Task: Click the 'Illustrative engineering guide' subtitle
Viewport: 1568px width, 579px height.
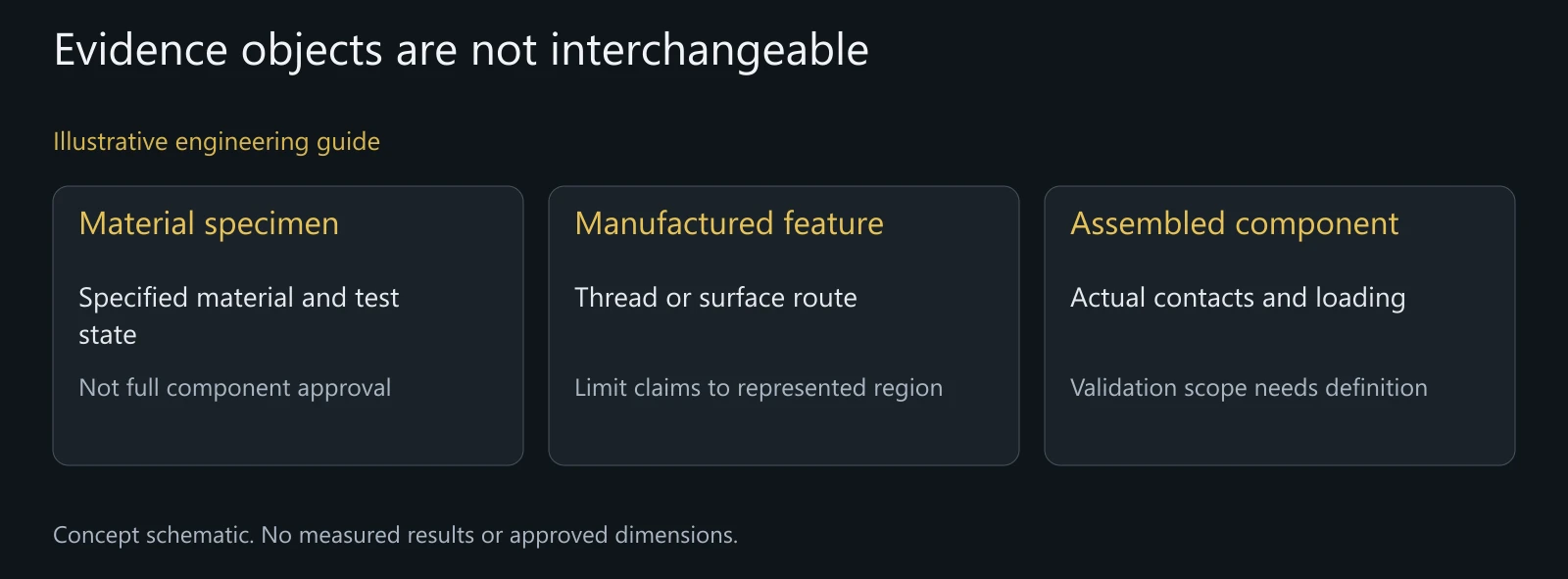Action: [217, 142]
